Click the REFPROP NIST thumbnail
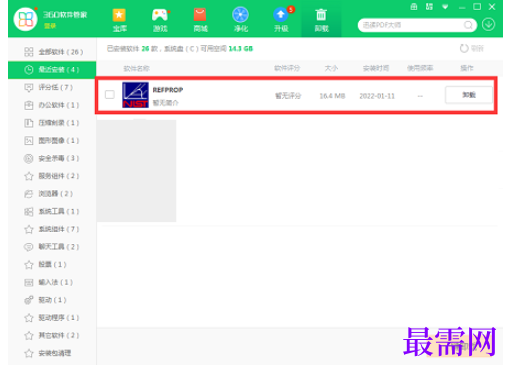Image resolution: width=515 pixels, height=373 pixels. (135, 95)
